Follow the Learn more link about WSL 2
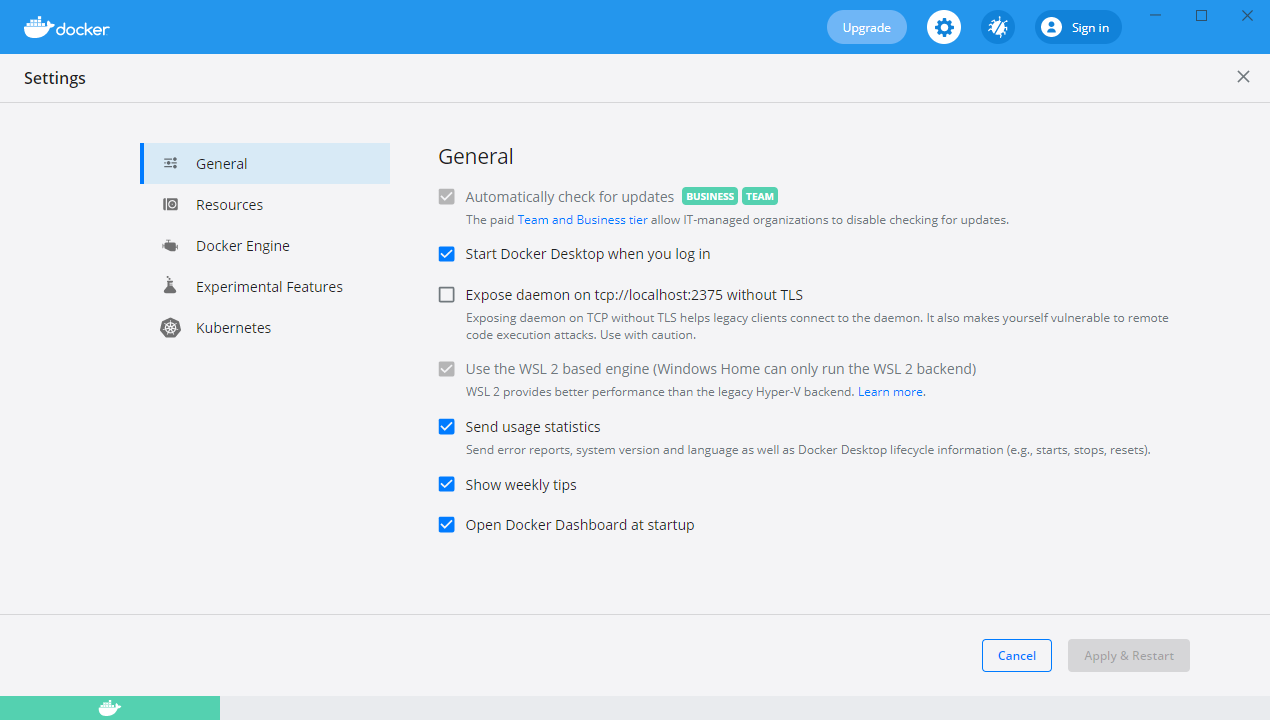The height and width of the screenshot is (720, 1270). pos(890,392)
